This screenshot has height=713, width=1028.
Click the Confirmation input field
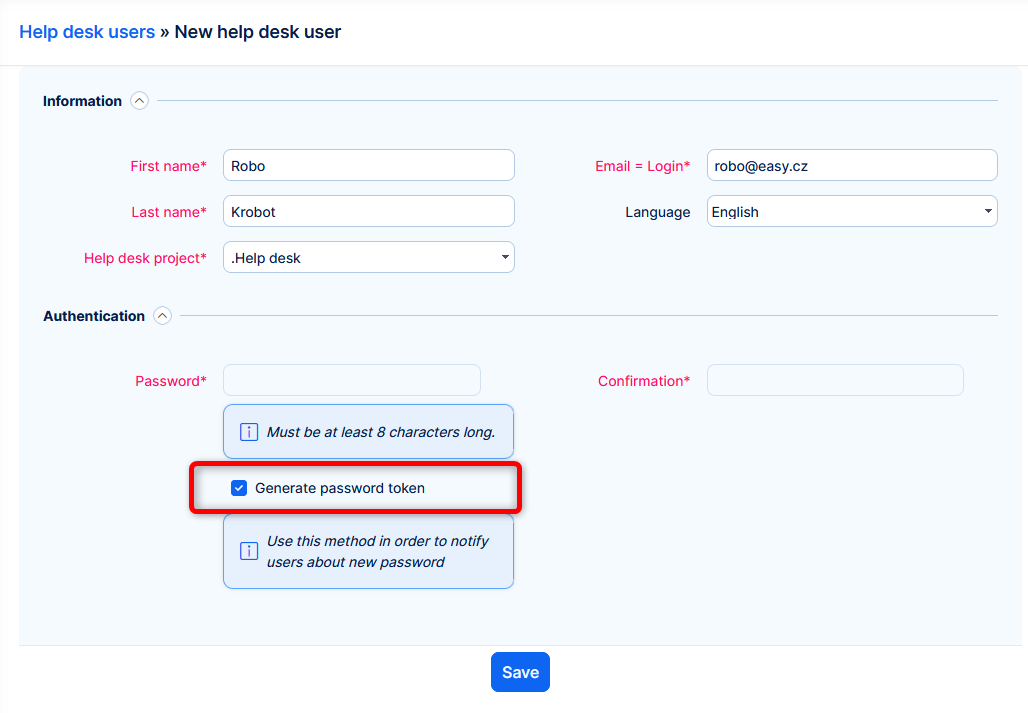point(835,381)
